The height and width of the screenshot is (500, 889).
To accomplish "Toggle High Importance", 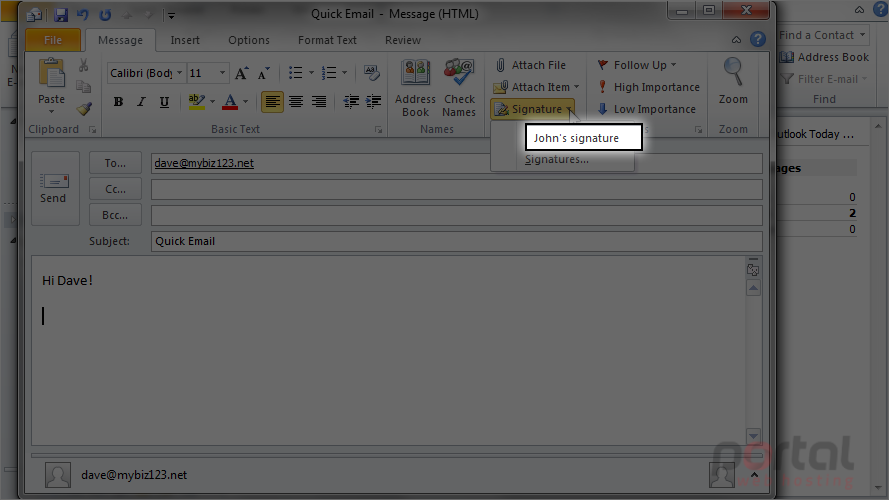I will 649,87.
